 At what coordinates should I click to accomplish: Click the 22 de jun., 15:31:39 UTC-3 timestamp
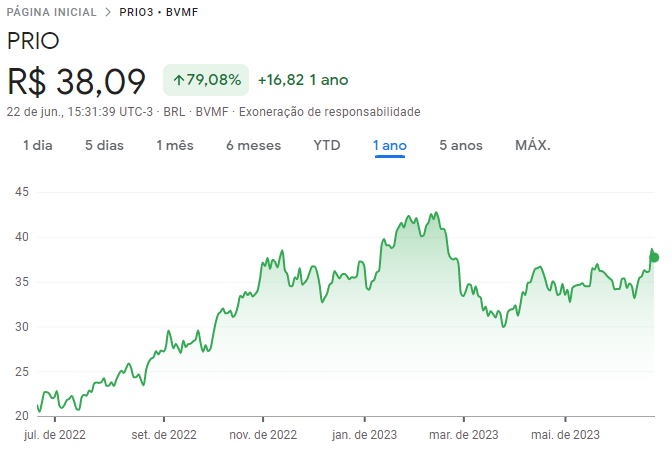(80, 112)
